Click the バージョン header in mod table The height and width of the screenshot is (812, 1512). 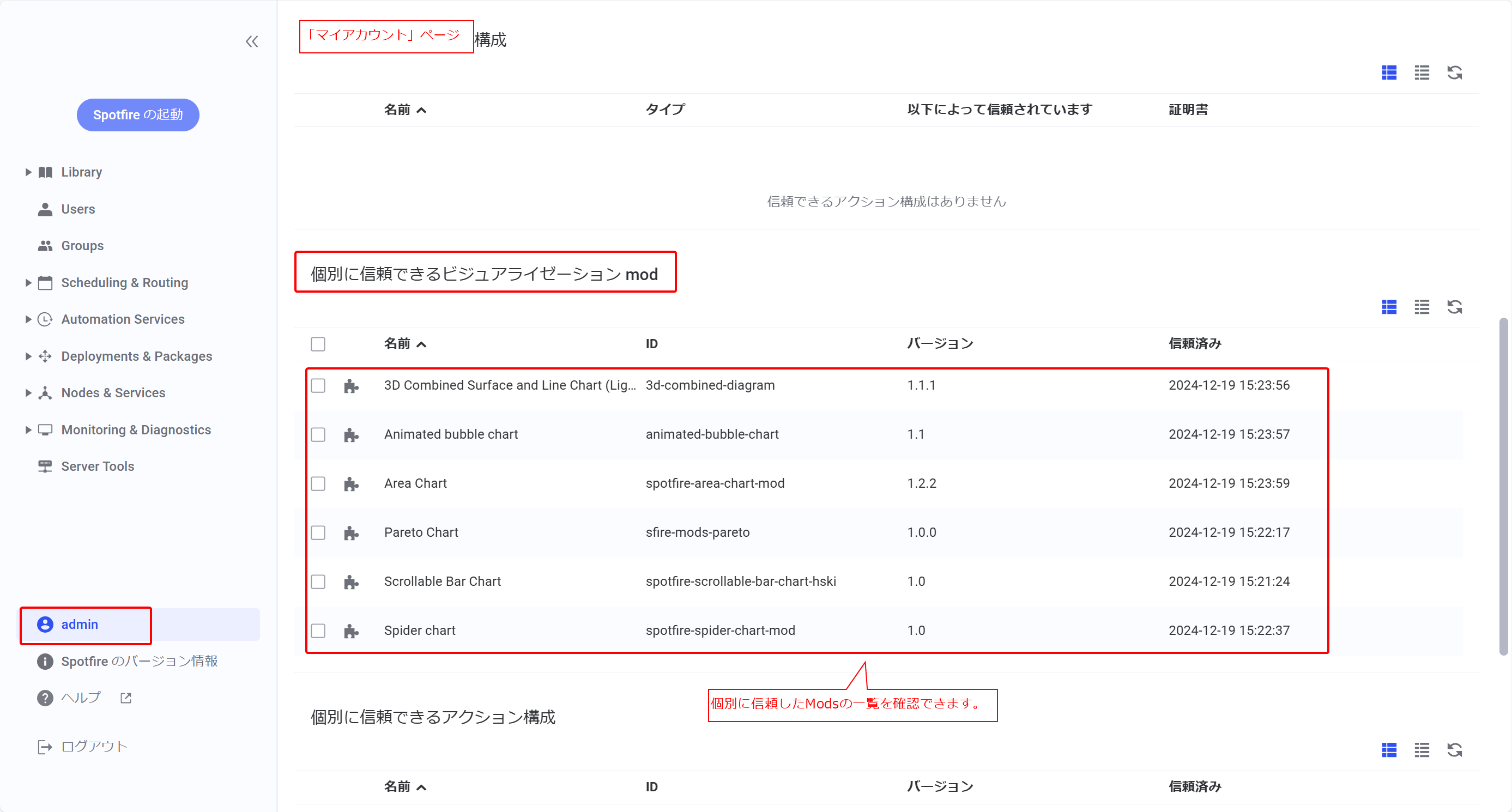coord(940,344)
